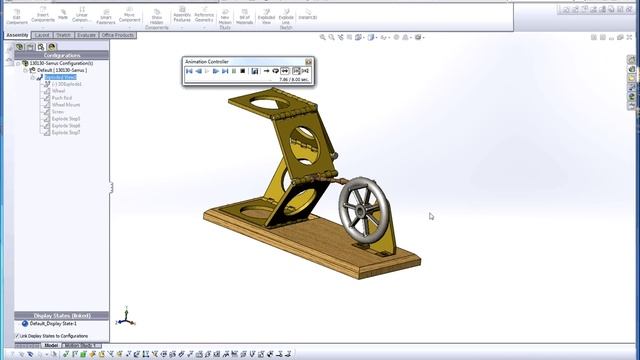
Task: Click blue fast-forward arrow in Animation Controller
Action: [216, 71]
